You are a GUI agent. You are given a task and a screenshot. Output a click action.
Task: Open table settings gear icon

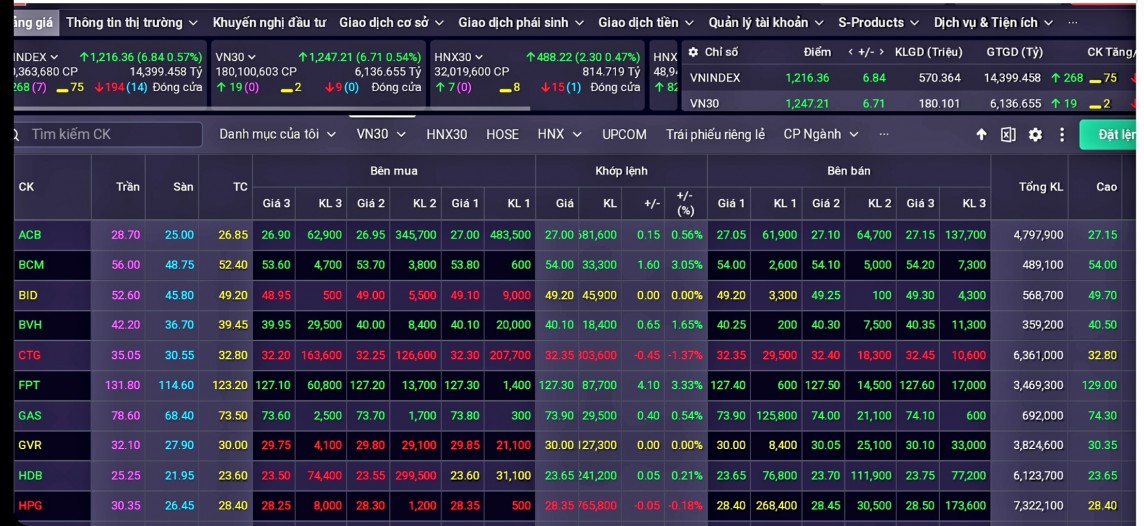pos(1035,135)
